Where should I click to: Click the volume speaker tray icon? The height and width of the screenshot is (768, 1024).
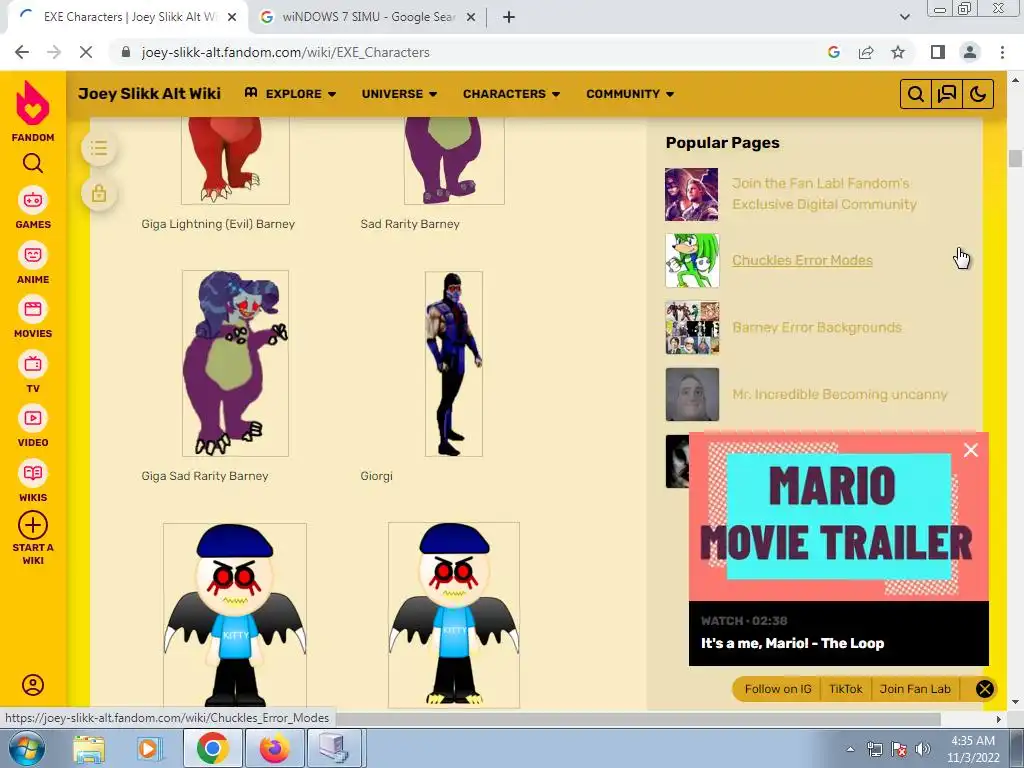coord(923,749)
